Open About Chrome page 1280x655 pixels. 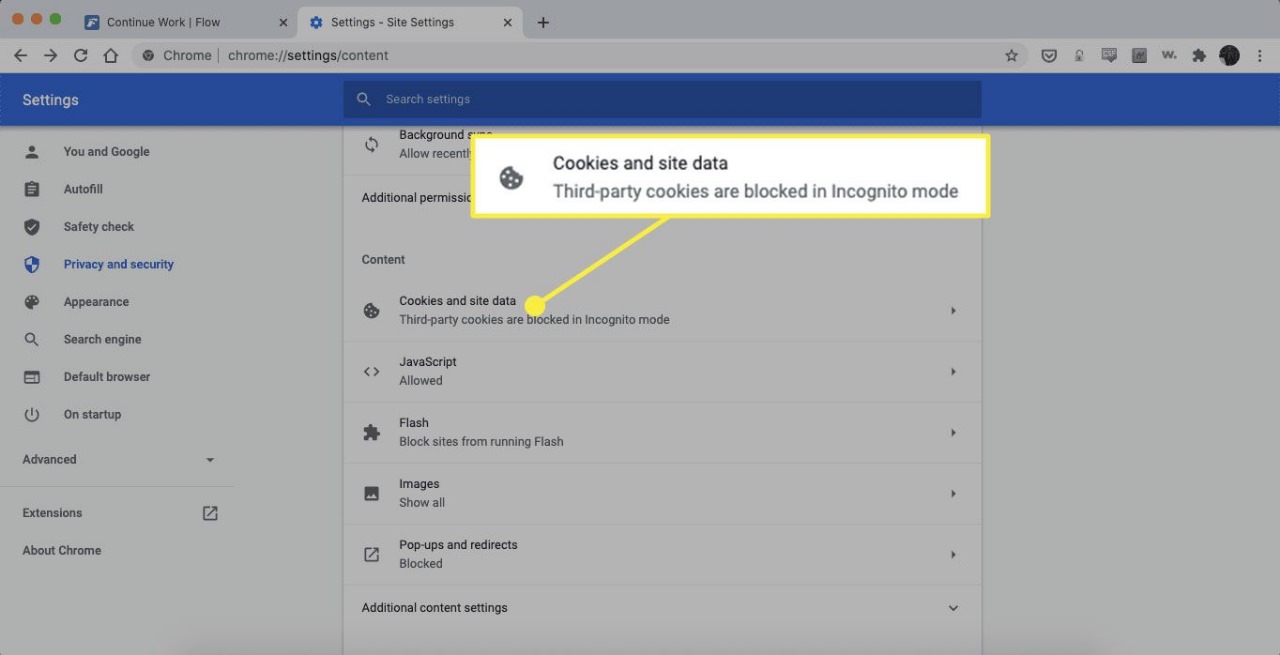62,550
